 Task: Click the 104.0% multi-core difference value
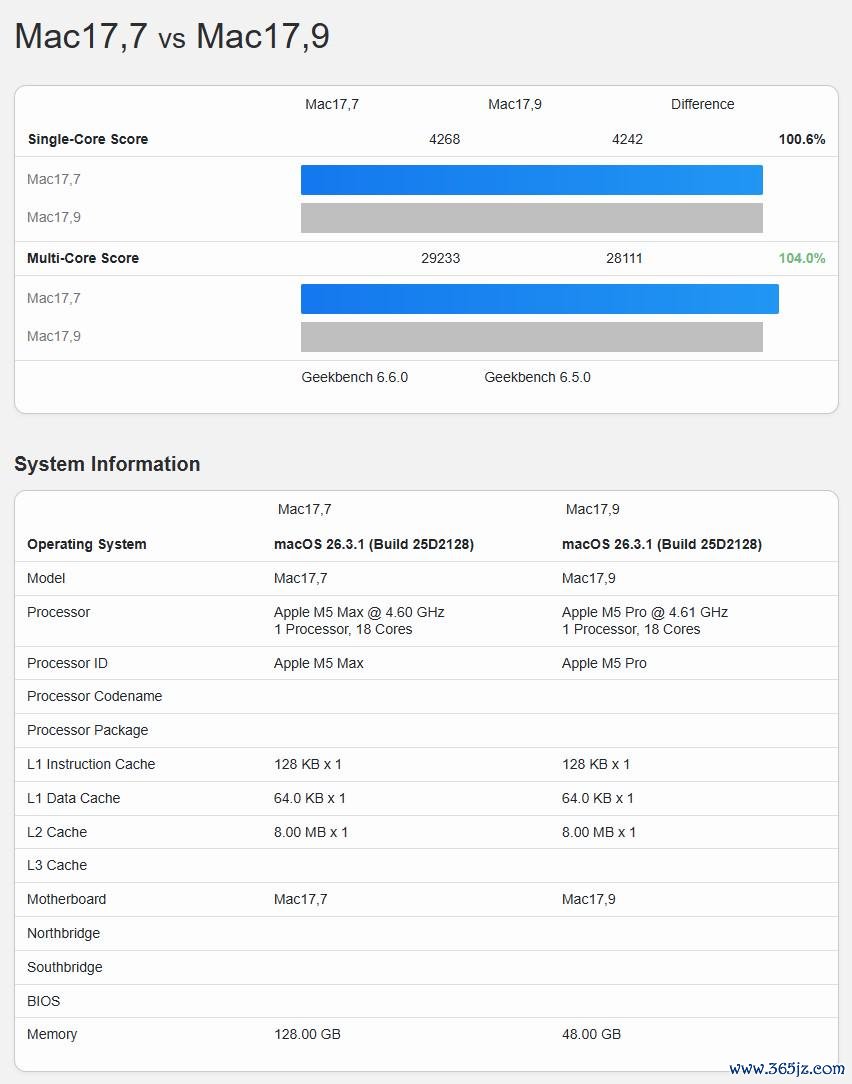(x=802, y=258)
